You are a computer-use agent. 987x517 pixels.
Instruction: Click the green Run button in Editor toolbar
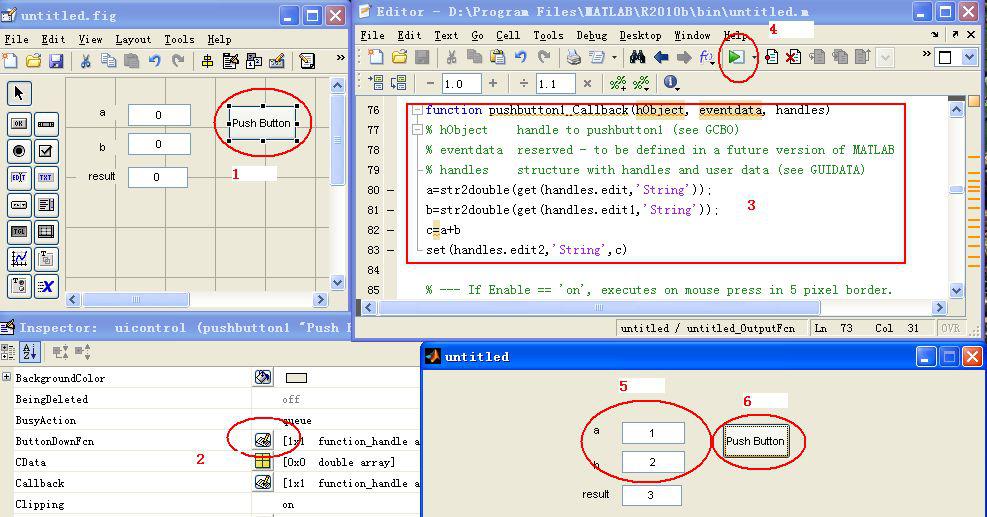pyautogui.click(x=735, y=57)
